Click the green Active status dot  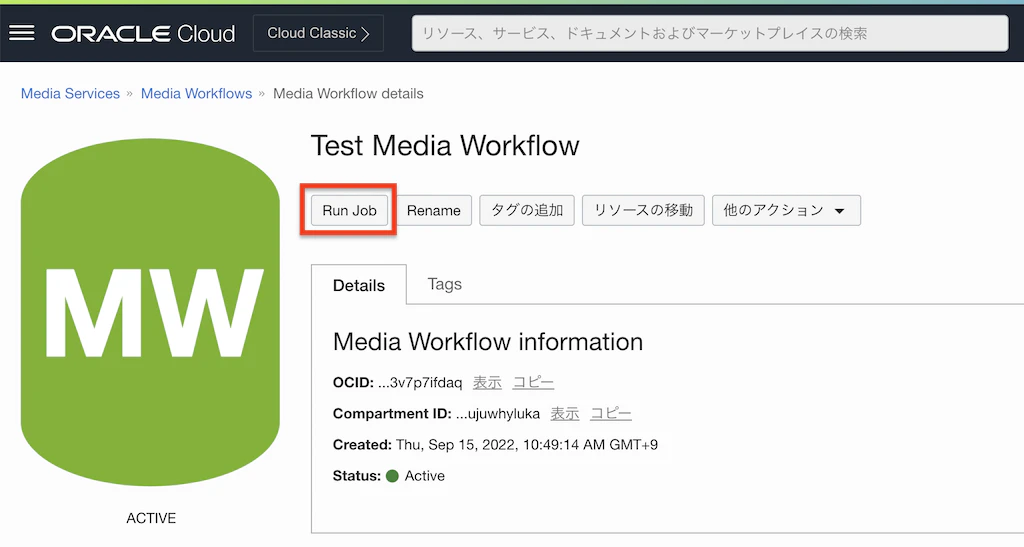click(392, 476)
